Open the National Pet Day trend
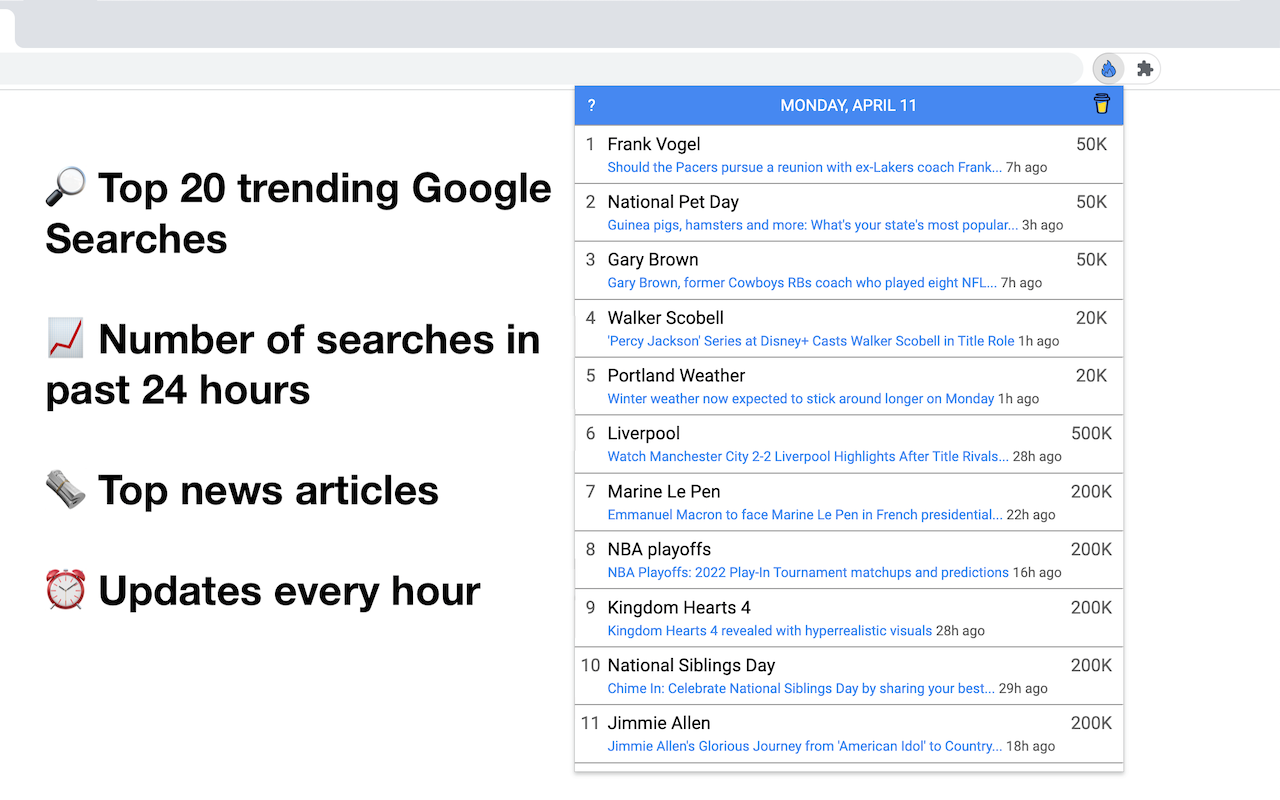Viewport: 1280px width, 800px height. coord(673,202)
